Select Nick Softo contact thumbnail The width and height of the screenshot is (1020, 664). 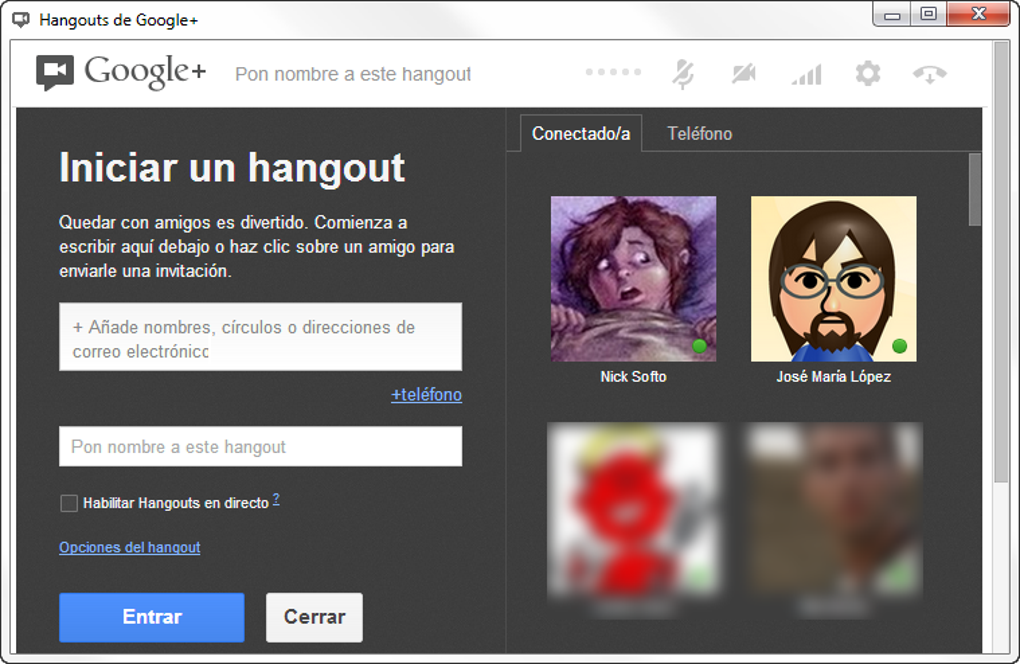pos(634,279)
